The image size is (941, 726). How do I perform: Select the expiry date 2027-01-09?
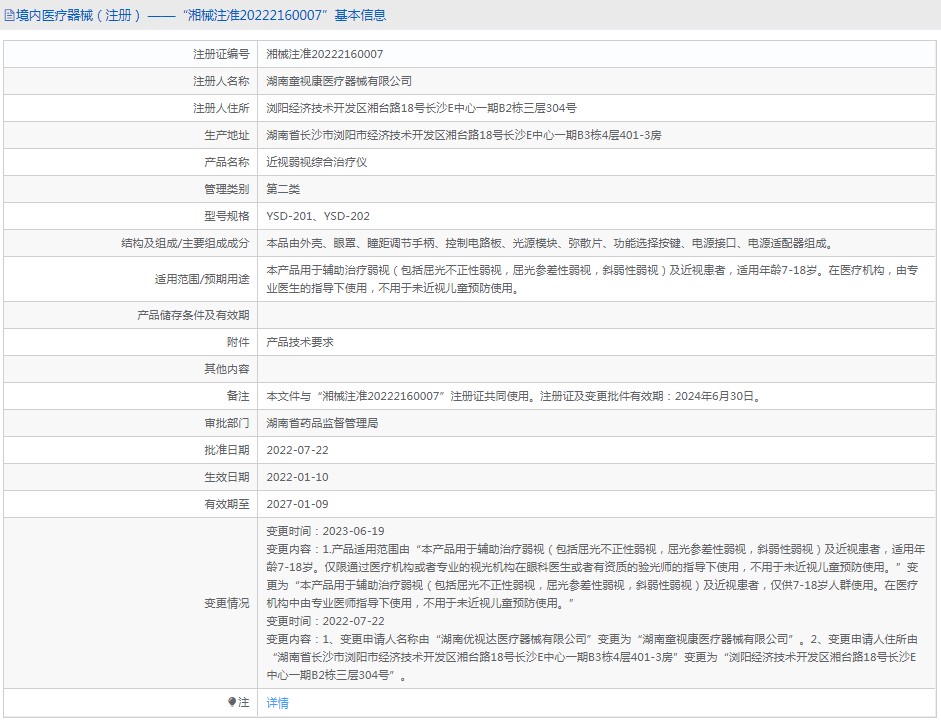click(297, 504)
